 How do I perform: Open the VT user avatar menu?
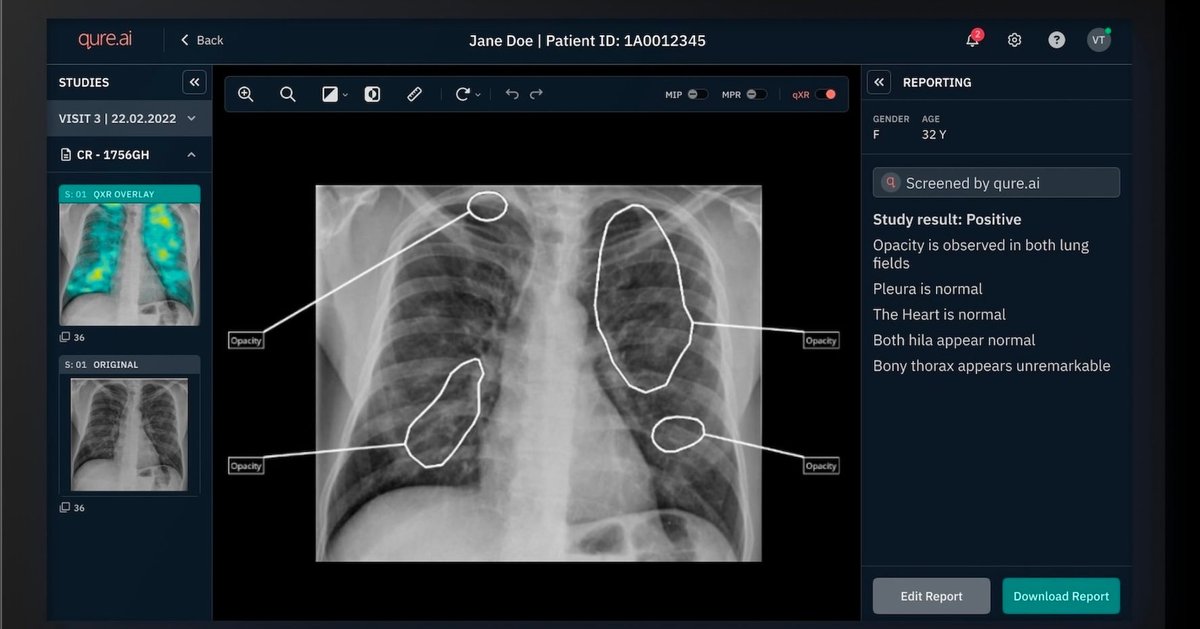(x=1098, y=40)
